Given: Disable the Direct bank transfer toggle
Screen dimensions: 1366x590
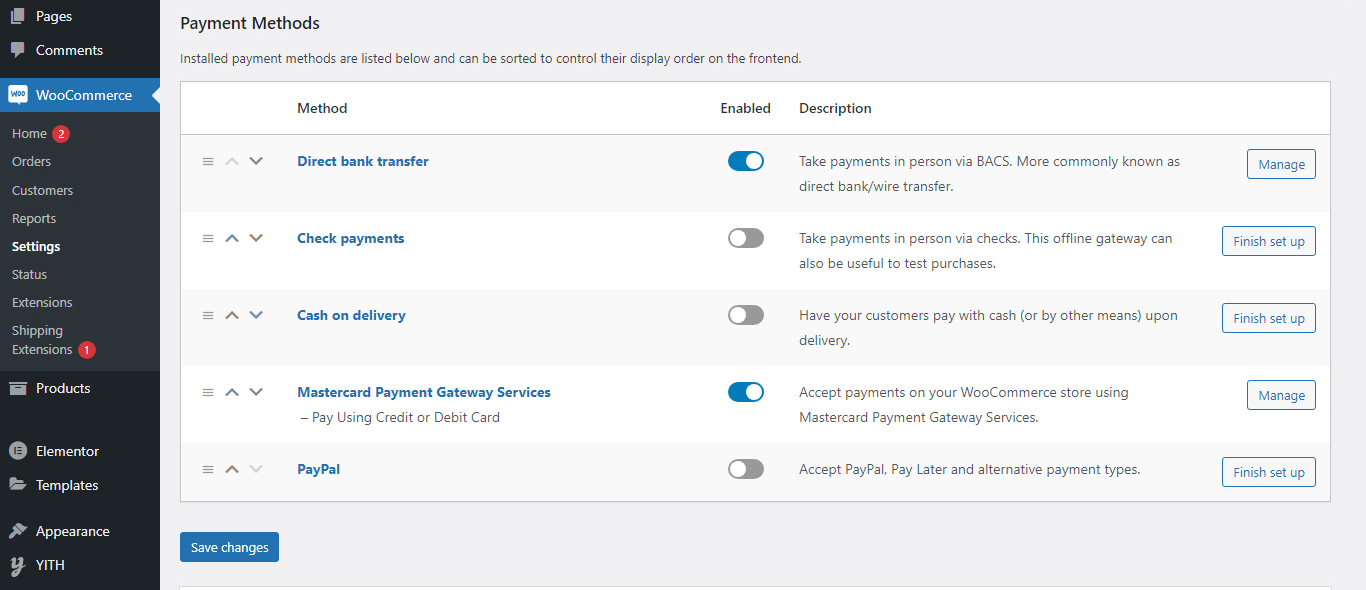Looking at the screenshot, I should click(746, 161).
